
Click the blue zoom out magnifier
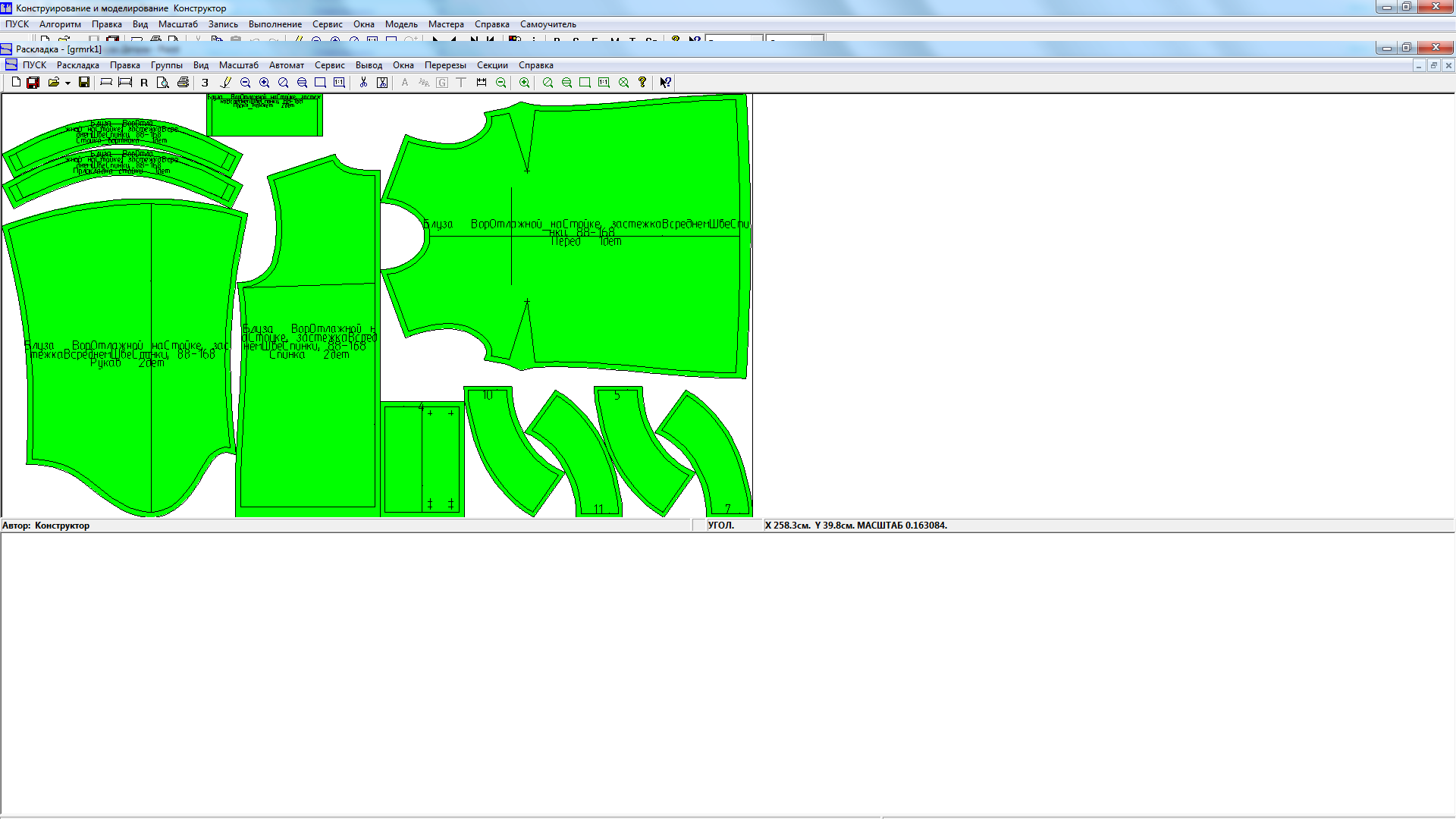pyautogui.click(x=245, y=83)
